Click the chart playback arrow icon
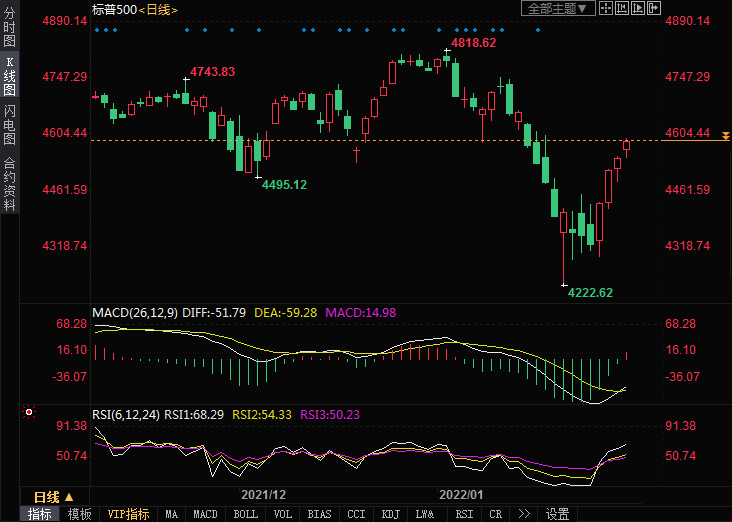Viewport: 732px width, 522px height. [639, 8]
